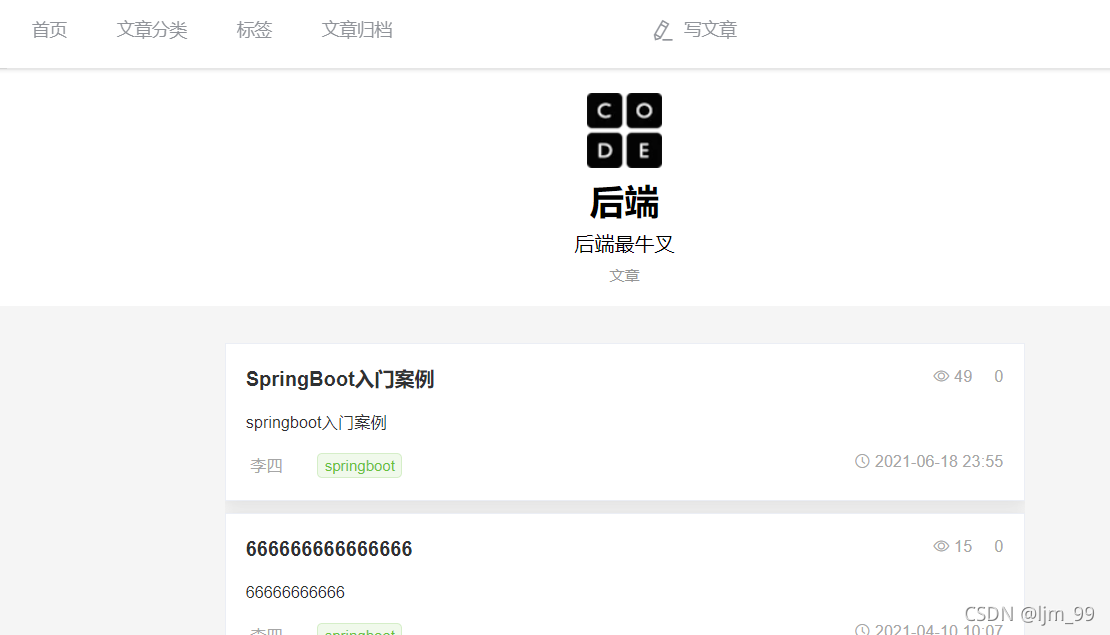The height and width of the screenshot is (635, 1110).
Task: Open the SpringBoot入门案例 article title
Action: [x=340, y=379]
